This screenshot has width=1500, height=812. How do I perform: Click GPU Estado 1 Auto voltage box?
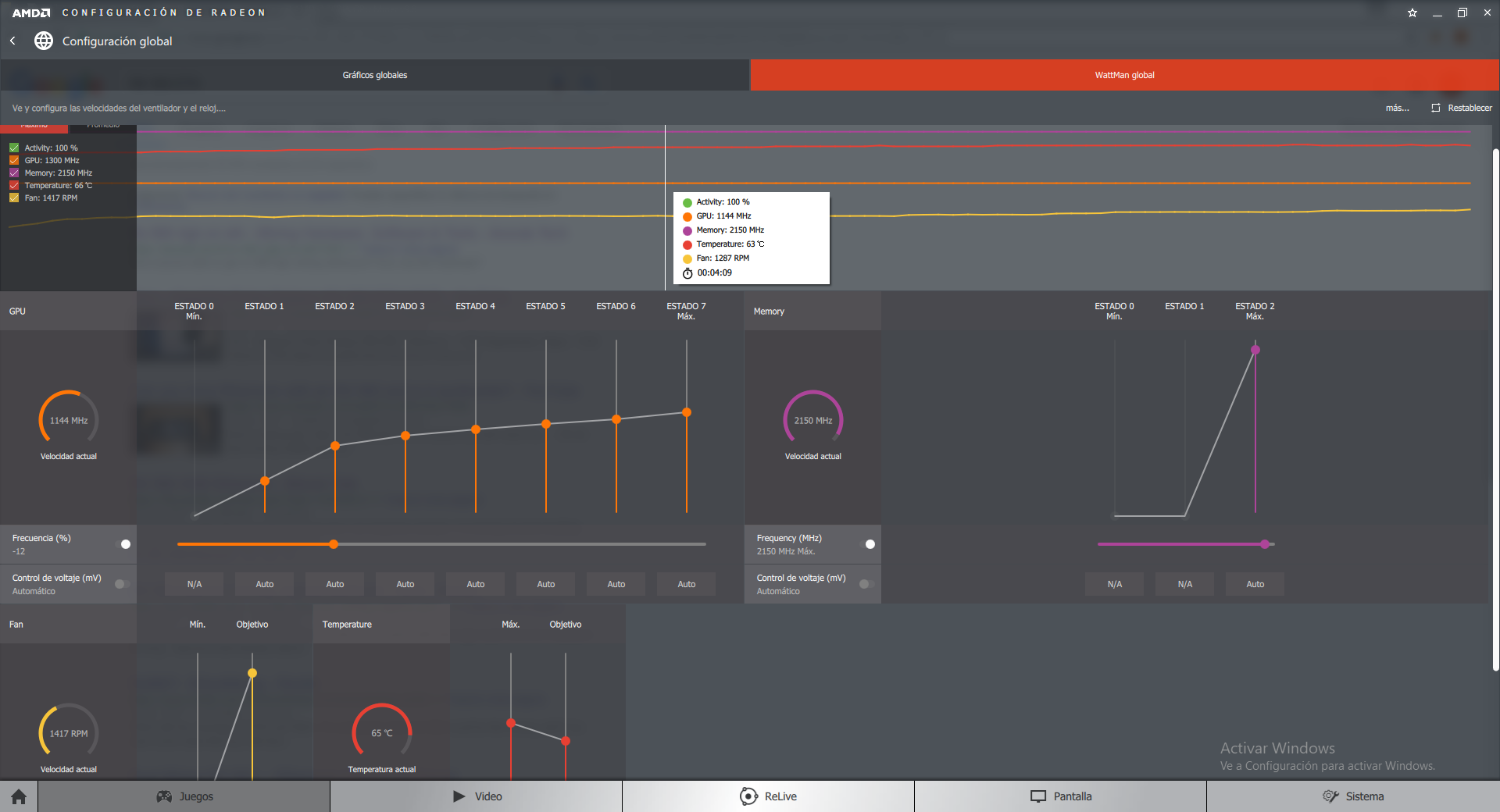[x=265, y=584]
